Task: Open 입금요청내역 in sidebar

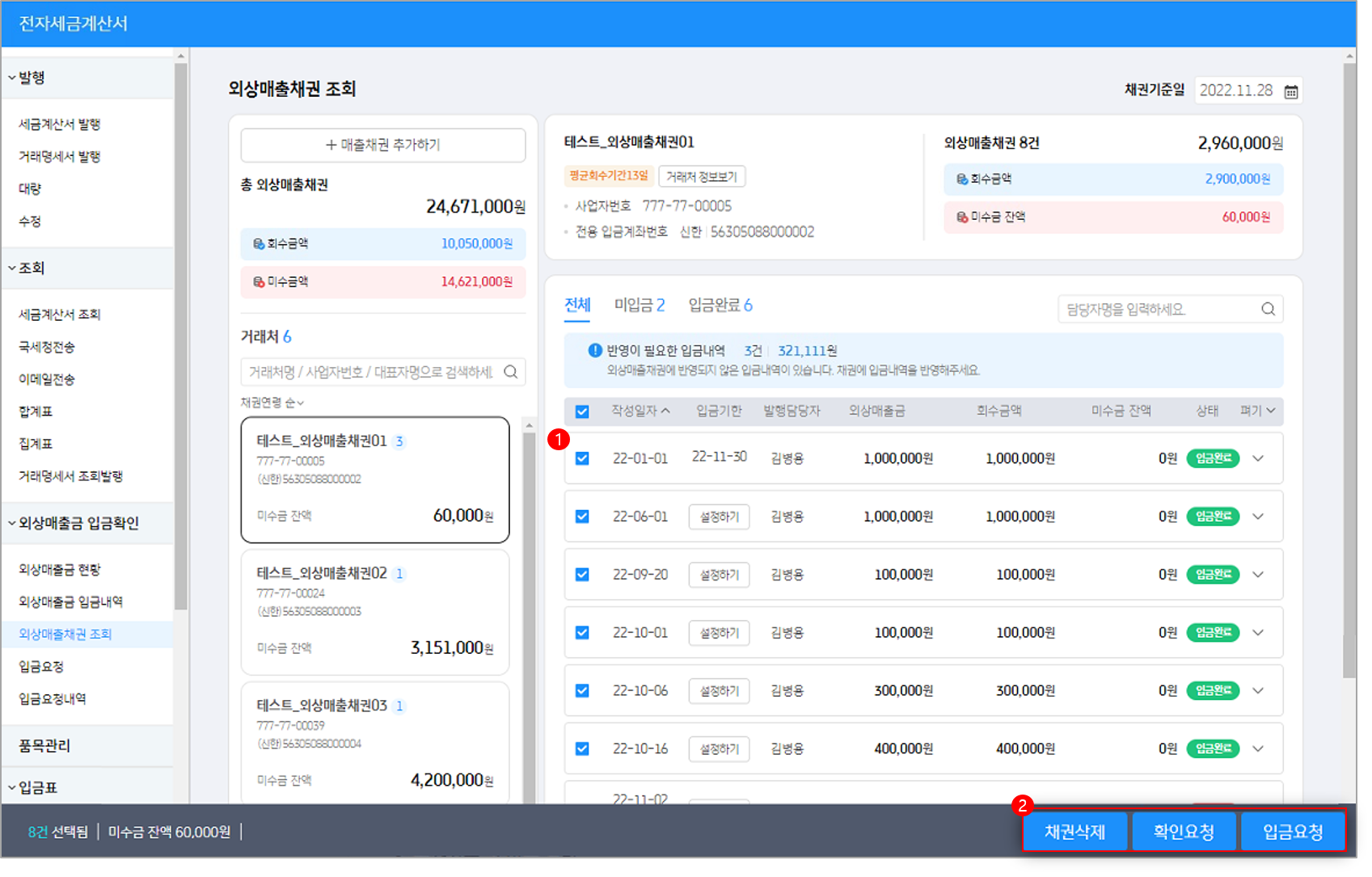Action: (x=53, y=699)
